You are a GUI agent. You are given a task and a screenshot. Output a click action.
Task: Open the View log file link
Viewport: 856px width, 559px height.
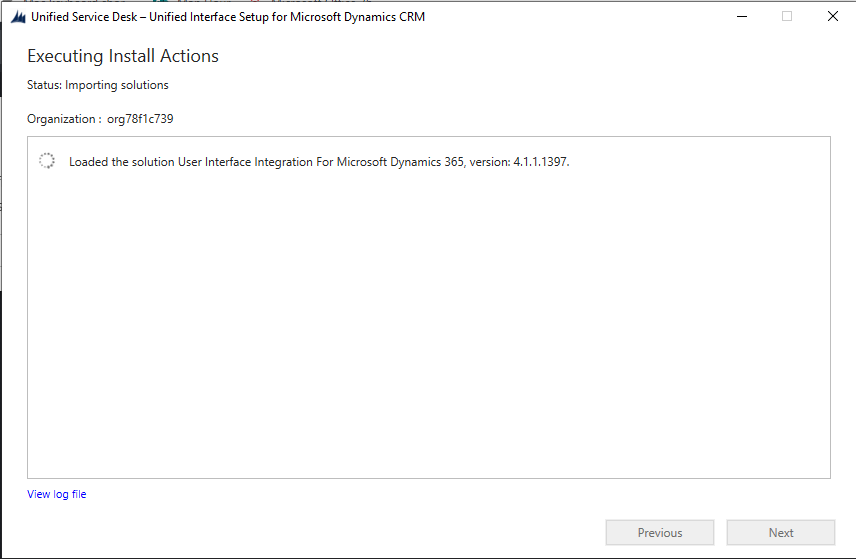coord(57,494)
